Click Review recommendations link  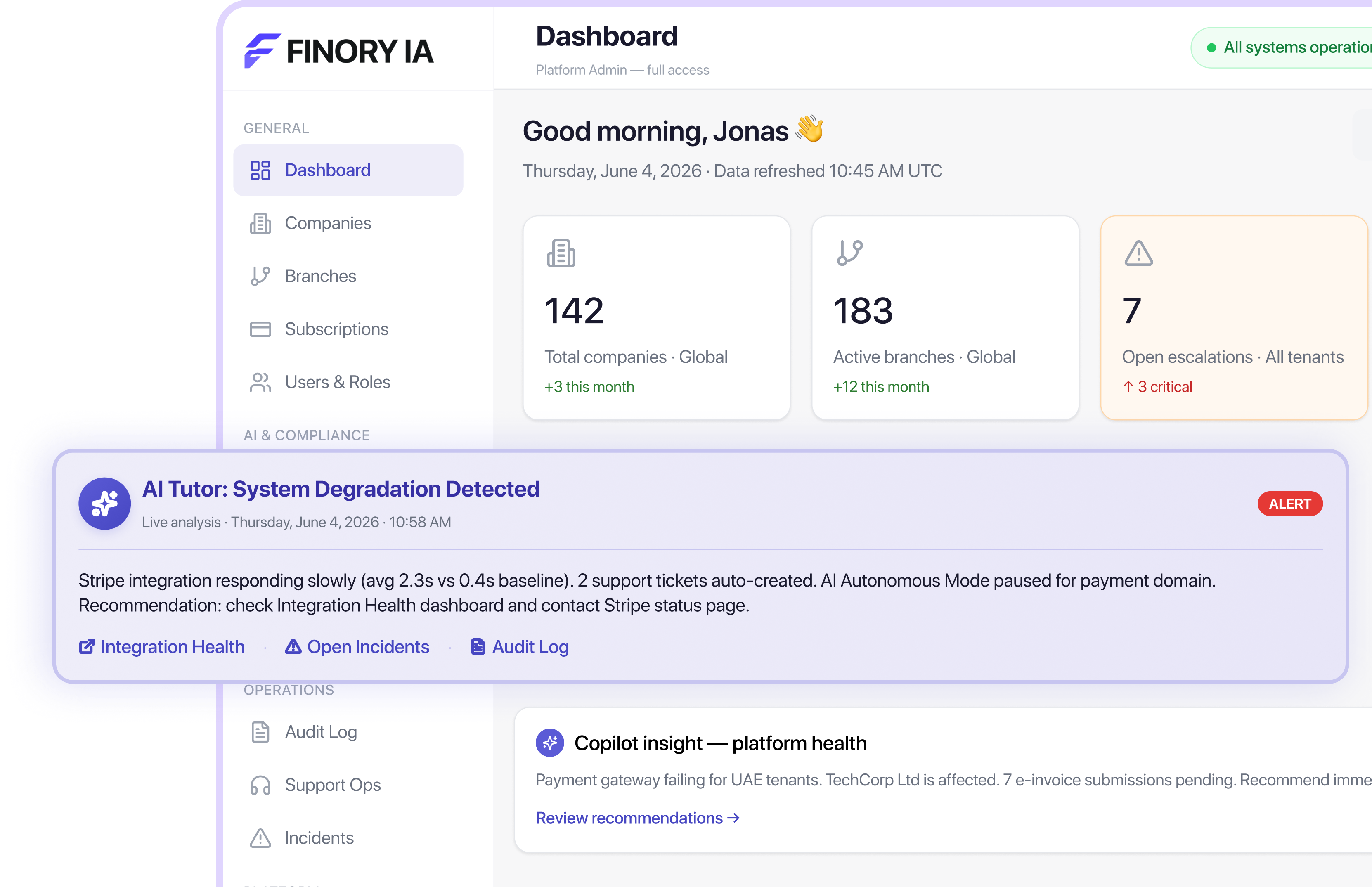(638, 817)
